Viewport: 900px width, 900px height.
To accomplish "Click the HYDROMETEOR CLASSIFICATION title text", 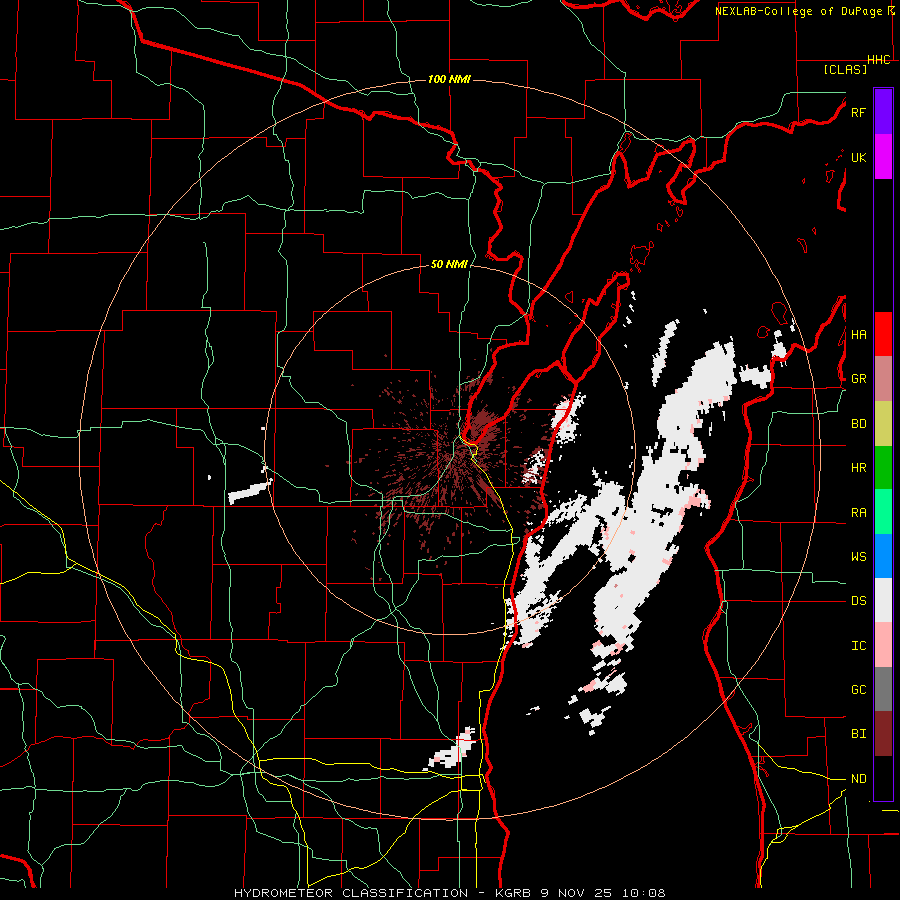I will pyautogui.click(x=351, y=893).
